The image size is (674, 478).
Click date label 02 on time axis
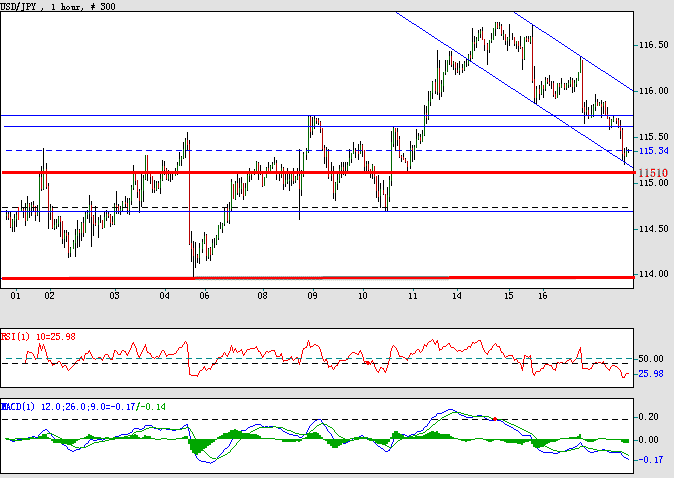click(49, 296)
